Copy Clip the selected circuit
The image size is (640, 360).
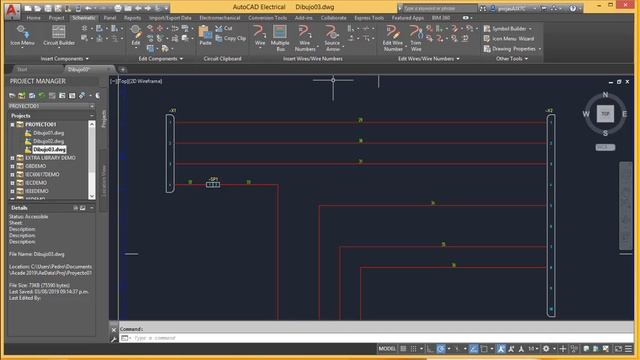(231, 38)
